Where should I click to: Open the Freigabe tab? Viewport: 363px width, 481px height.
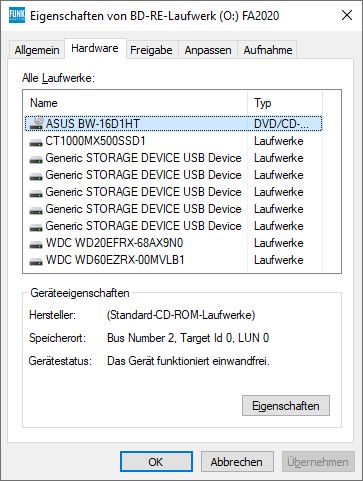coord(151,50)
